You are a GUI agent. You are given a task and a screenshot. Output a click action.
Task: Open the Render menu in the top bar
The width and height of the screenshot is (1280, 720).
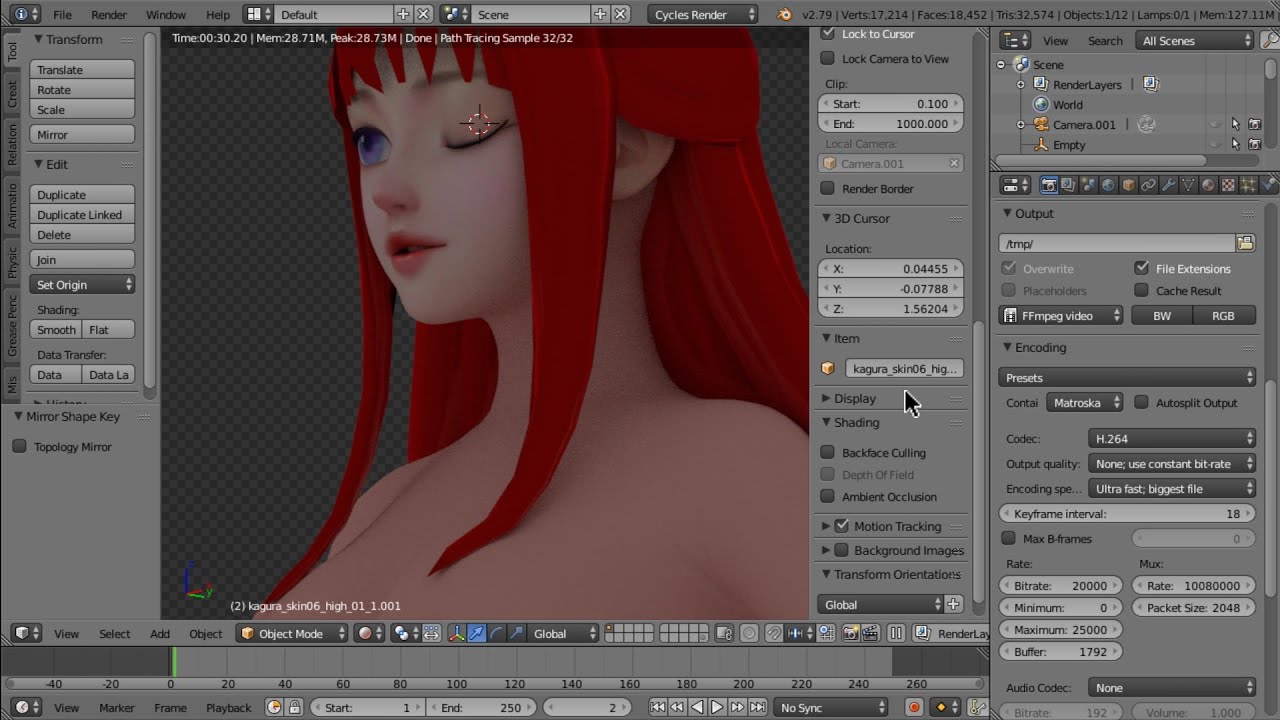[x=109, y=15]
